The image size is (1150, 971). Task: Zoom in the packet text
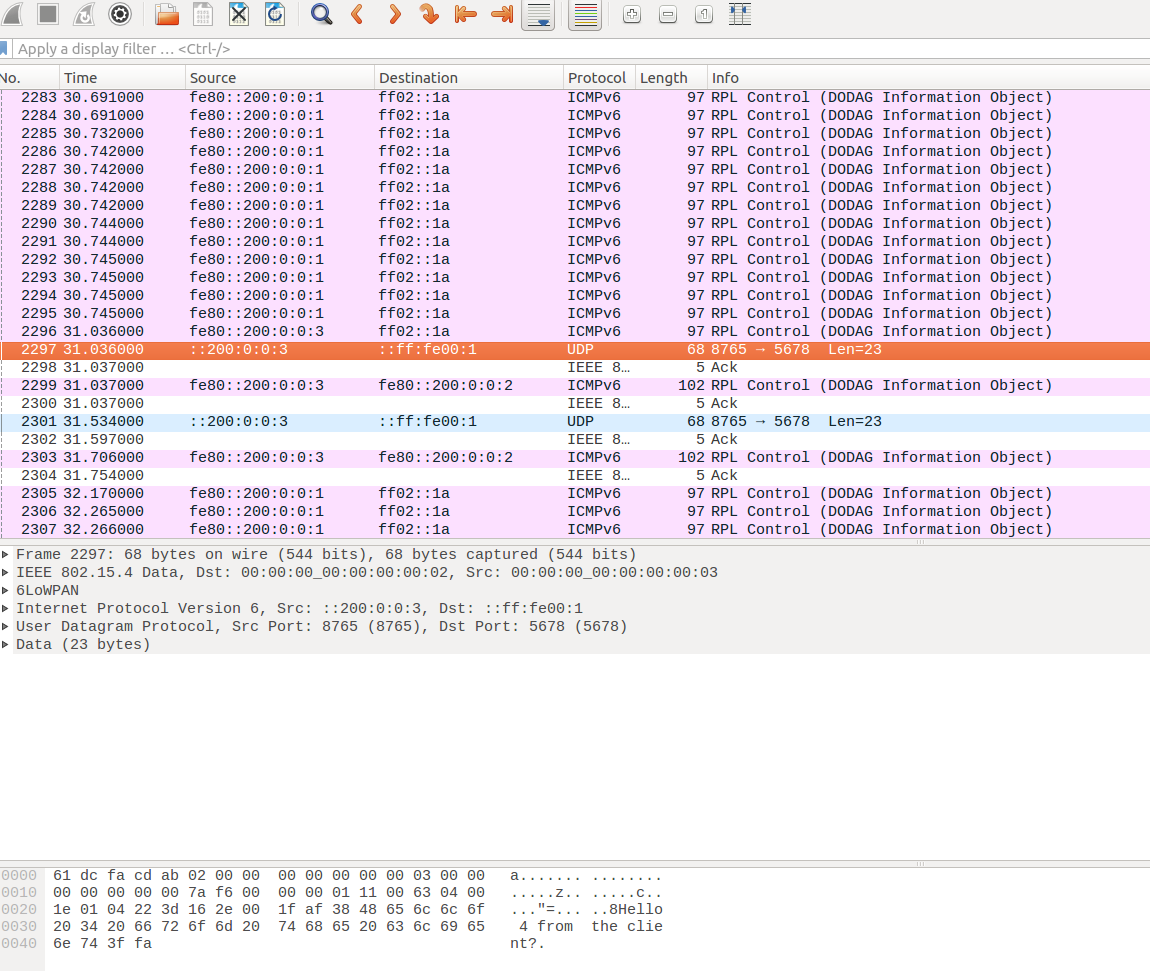631,13
